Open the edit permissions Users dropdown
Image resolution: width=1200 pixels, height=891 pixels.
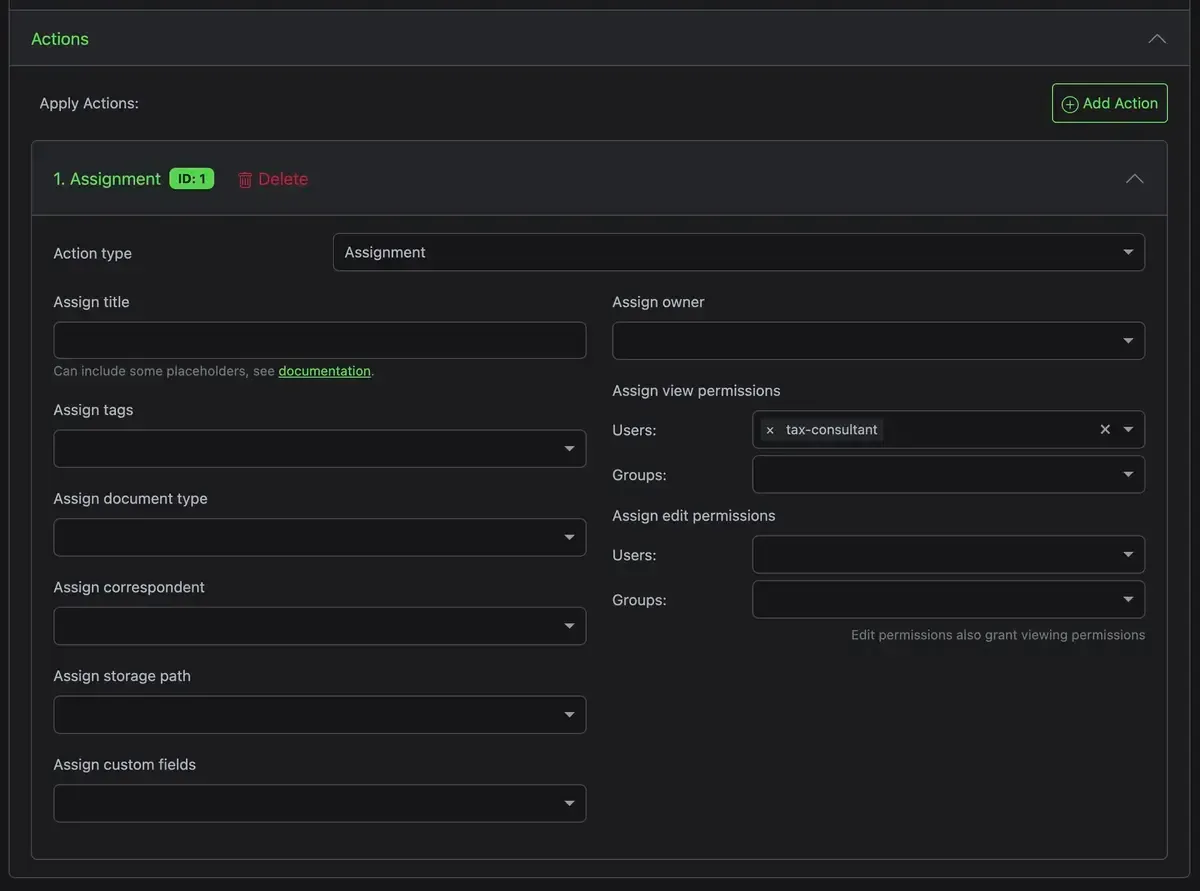(x=948, y=554)
